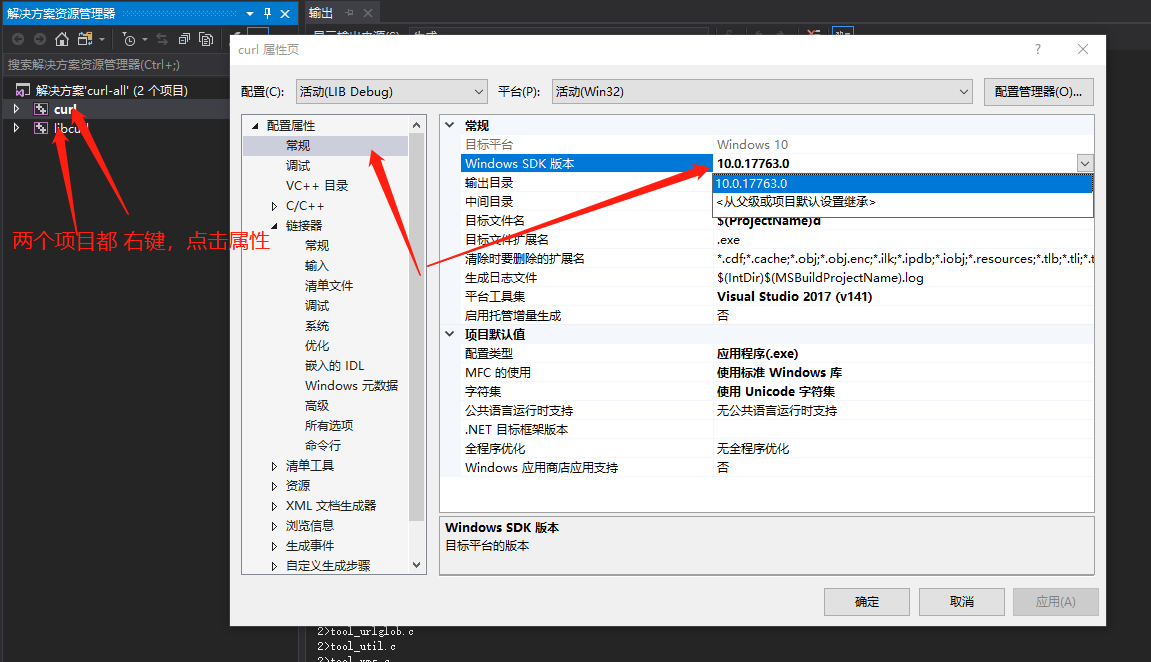Click the 配置管理器(O)... button
This screenshot has height=662, width=1151.
pyautogui.click(x=1038, y=92)
